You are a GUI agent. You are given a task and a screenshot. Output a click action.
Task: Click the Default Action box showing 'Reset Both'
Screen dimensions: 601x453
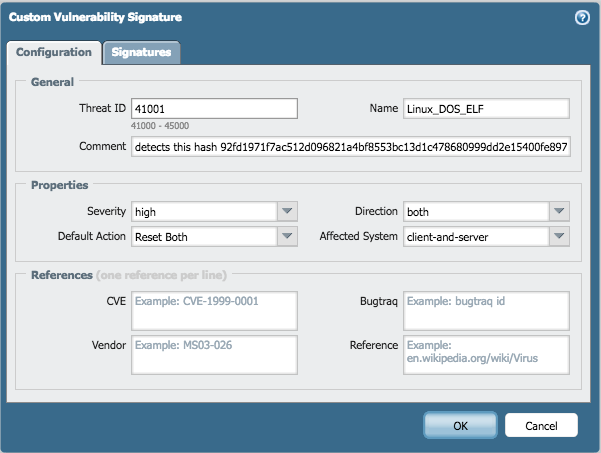coord(203,236)
